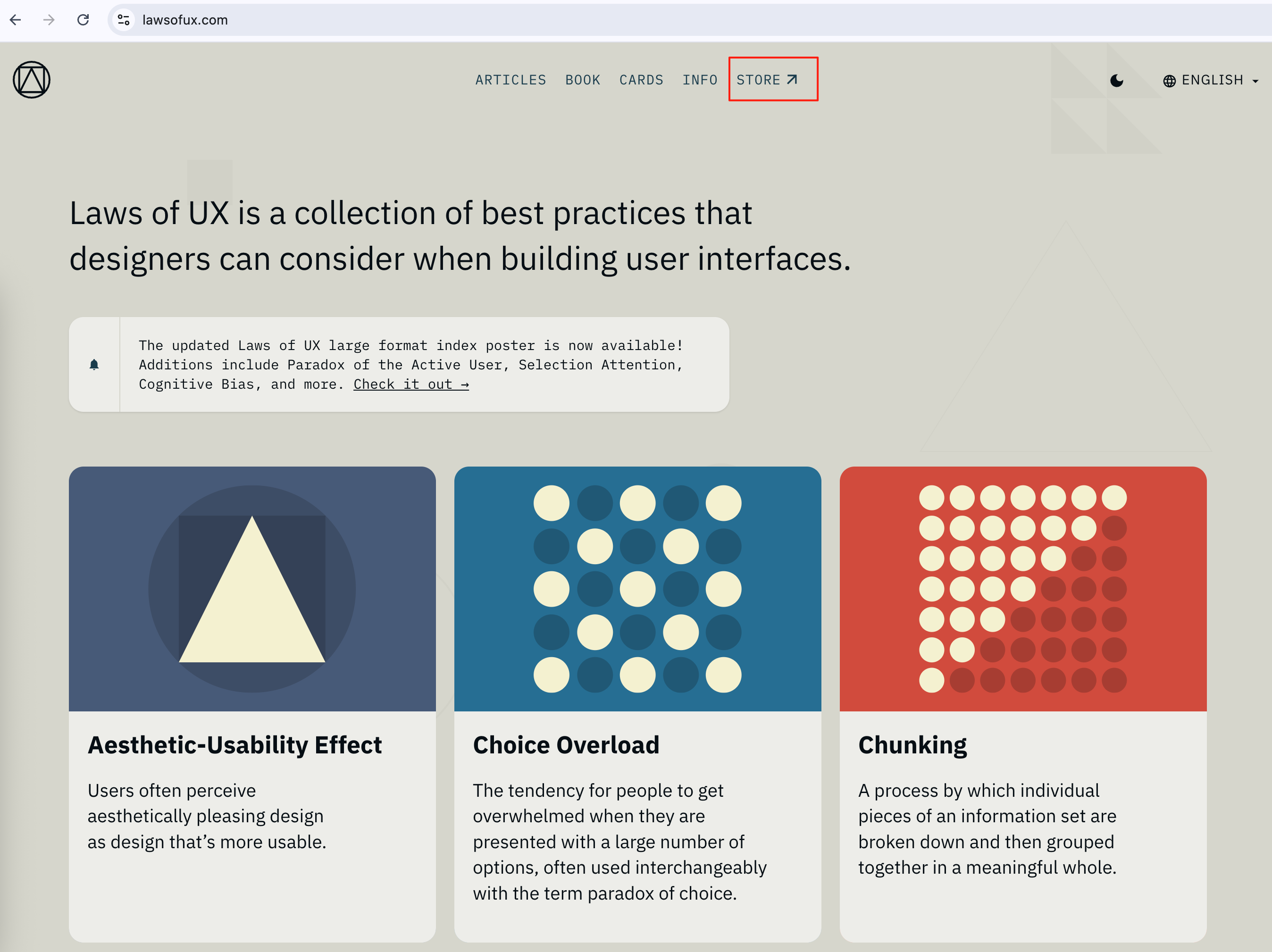The width and height of the screenshot is (1272, 952).
Task: Click the caret arrow next to English
Action: pyautogui.click(x=1255, y=81)
